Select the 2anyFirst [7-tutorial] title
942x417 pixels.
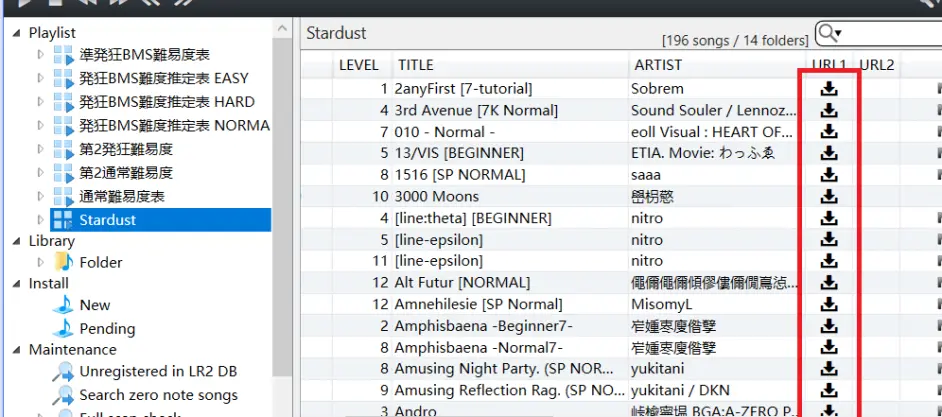pos(463,89)
